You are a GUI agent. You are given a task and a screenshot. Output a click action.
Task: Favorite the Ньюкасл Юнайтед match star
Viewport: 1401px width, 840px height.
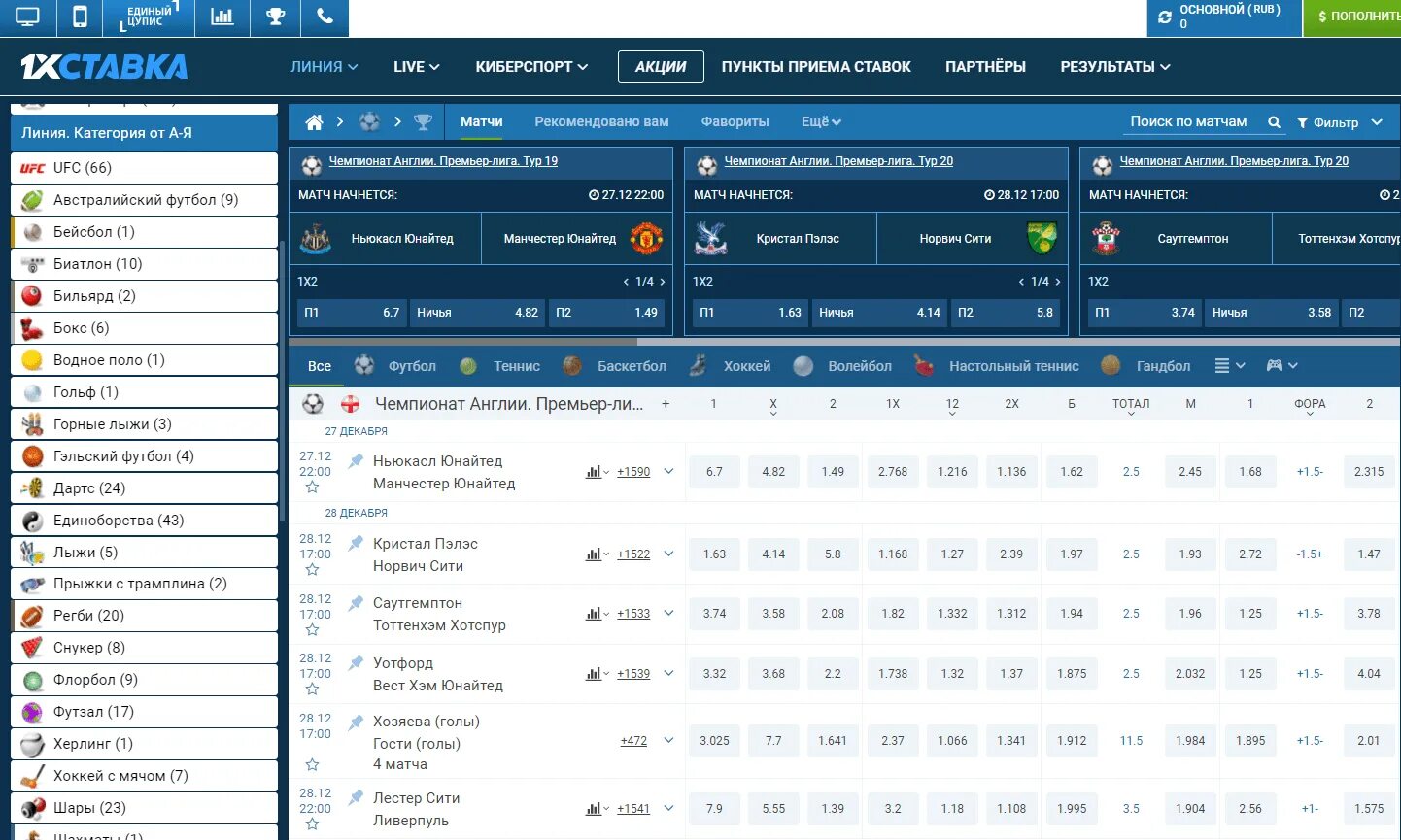(312, 487)
